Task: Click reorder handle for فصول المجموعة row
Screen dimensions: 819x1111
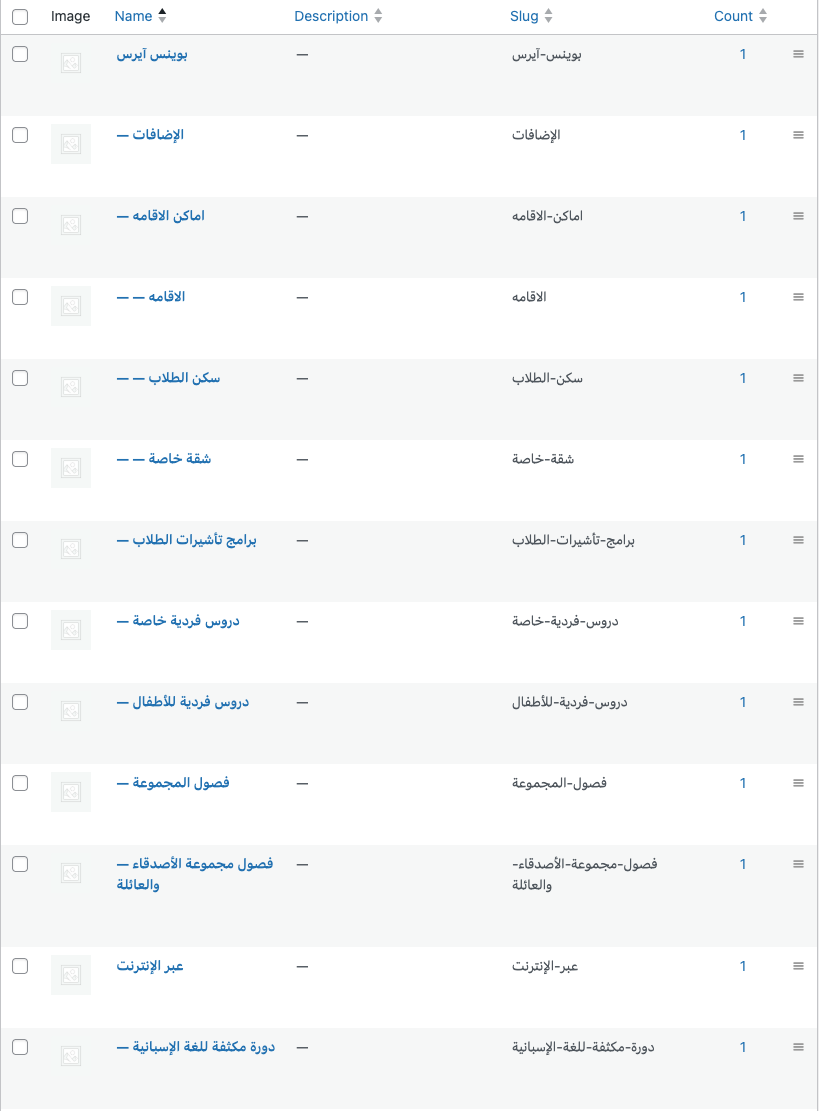Action: 798,783
